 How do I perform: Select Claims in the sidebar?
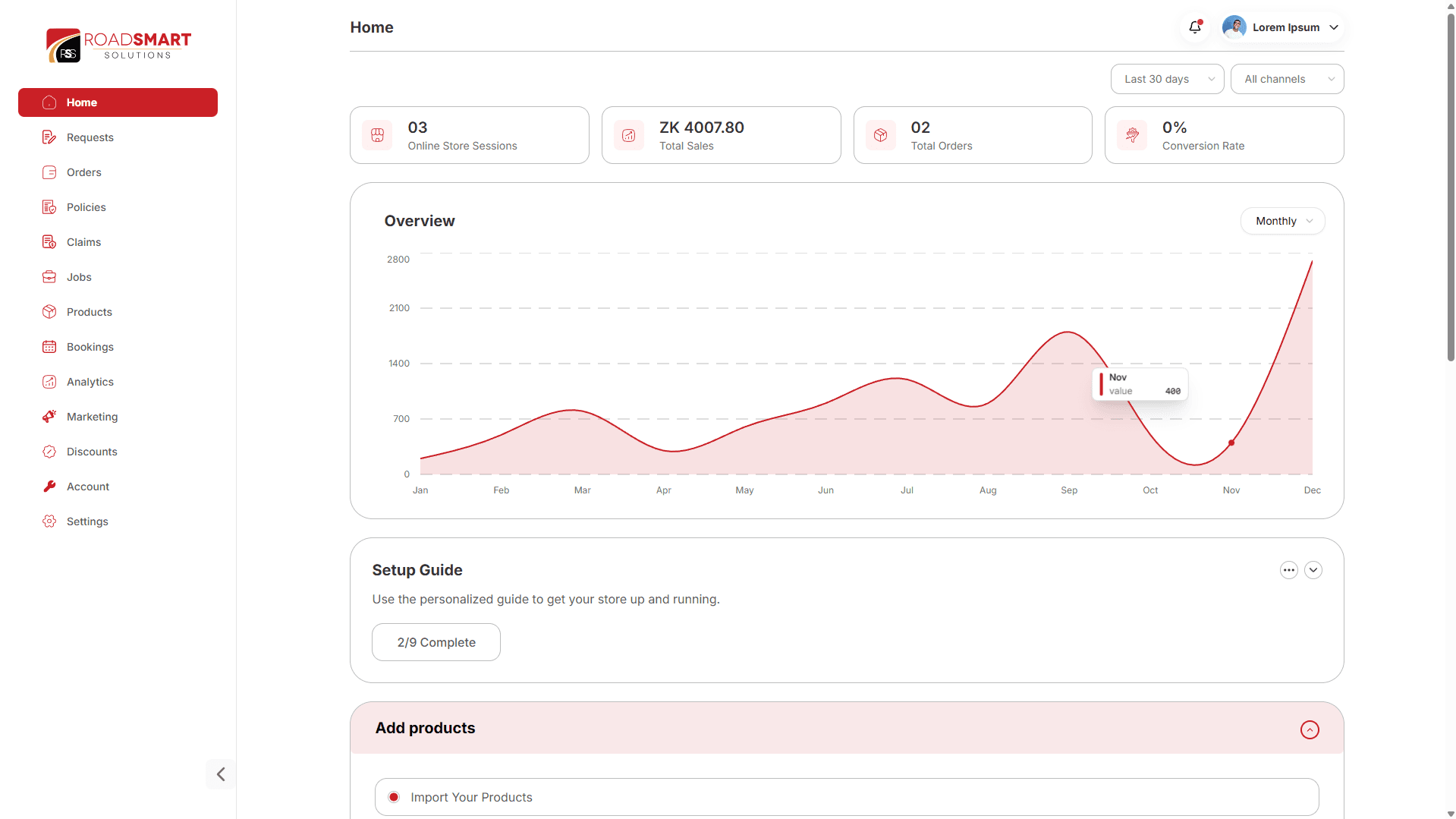[83, 241]
